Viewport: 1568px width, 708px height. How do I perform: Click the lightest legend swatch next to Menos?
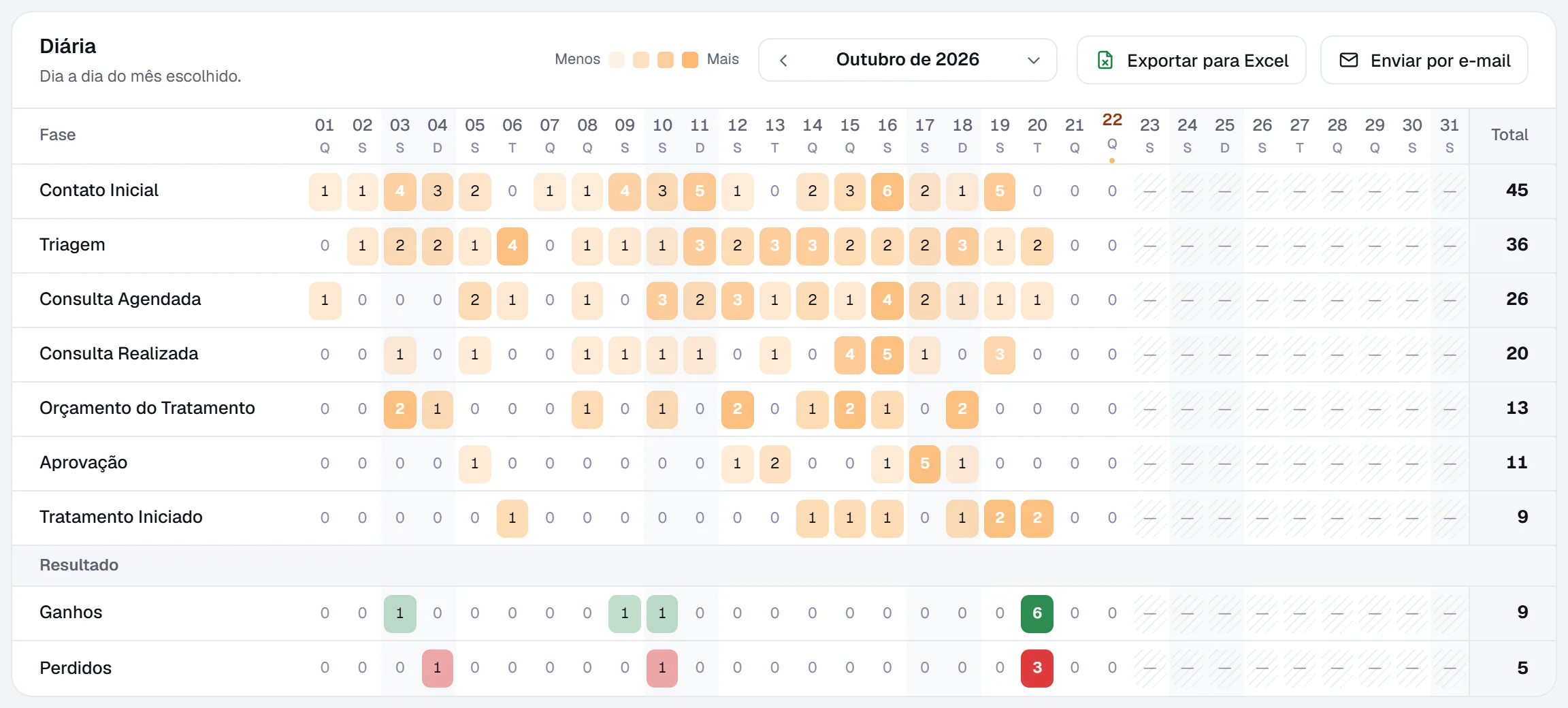(x=617, y=60)
